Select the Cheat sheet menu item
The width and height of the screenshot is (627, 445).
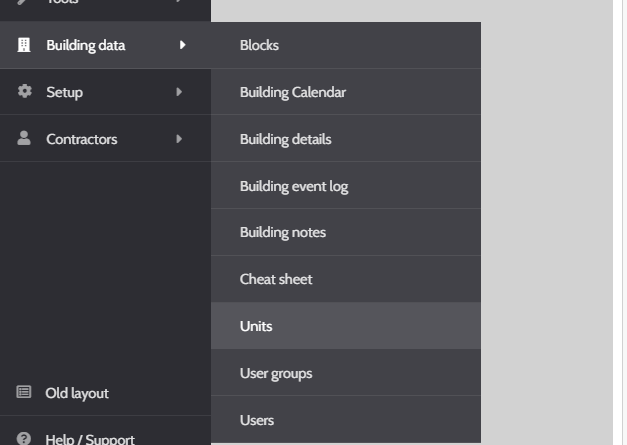(x=275, y=279)
